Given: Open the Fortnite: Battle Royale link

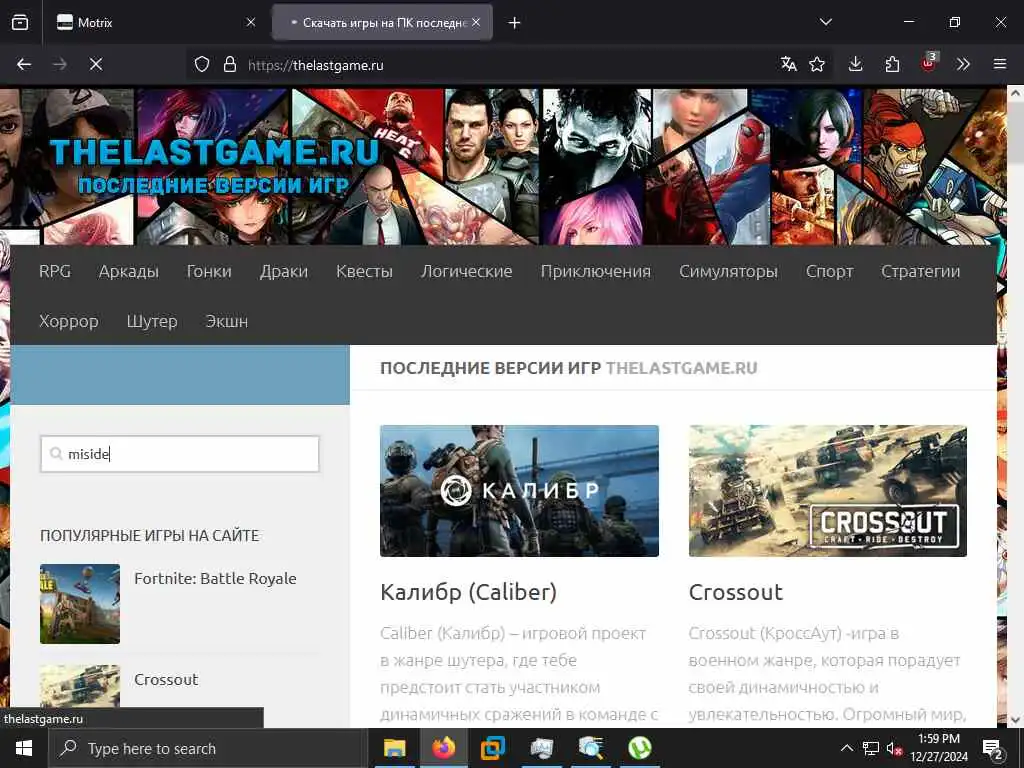Looking at the screenshot, I should point(216,579).
